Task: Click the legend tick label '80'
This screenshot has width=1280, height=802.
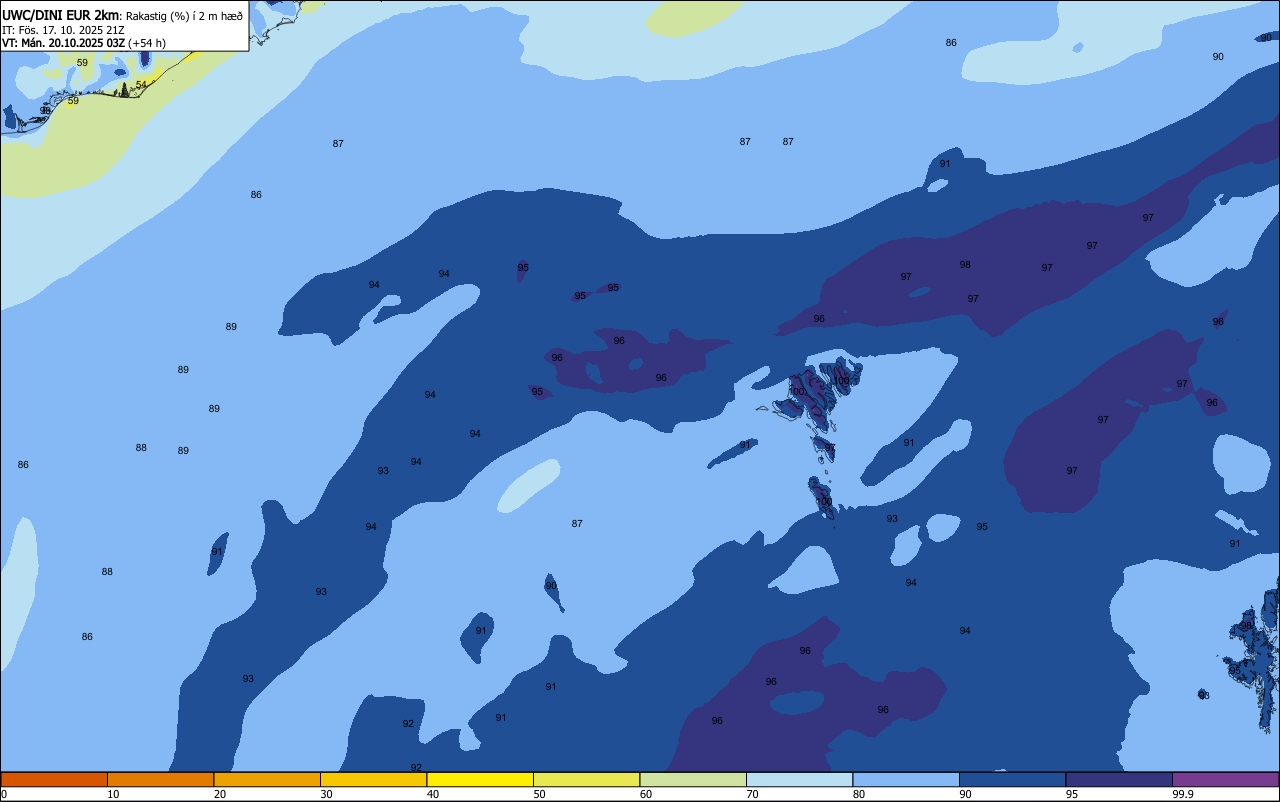Action: coord(859,794)
